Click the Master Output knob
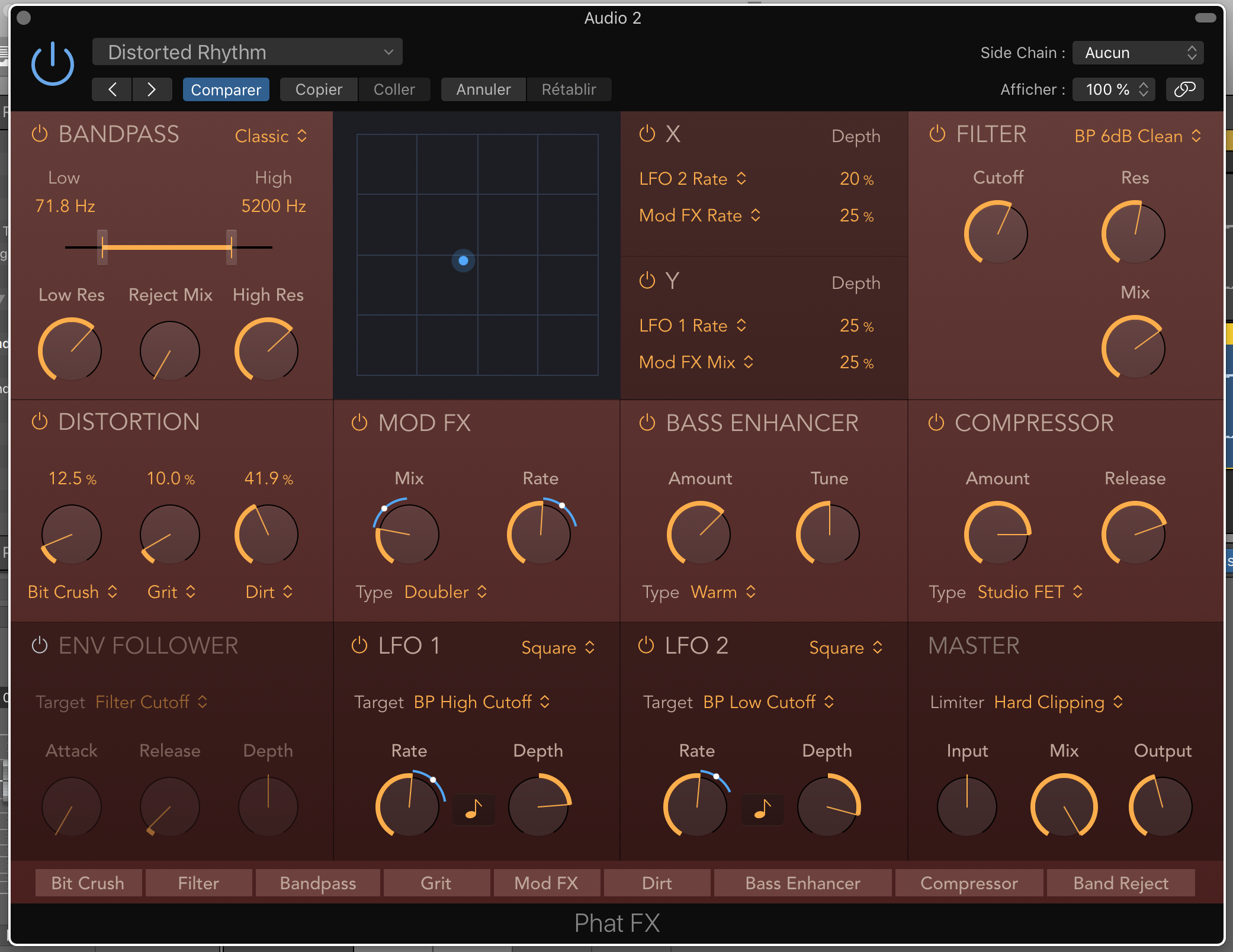1233x952 pixels. click(1161, 806)
